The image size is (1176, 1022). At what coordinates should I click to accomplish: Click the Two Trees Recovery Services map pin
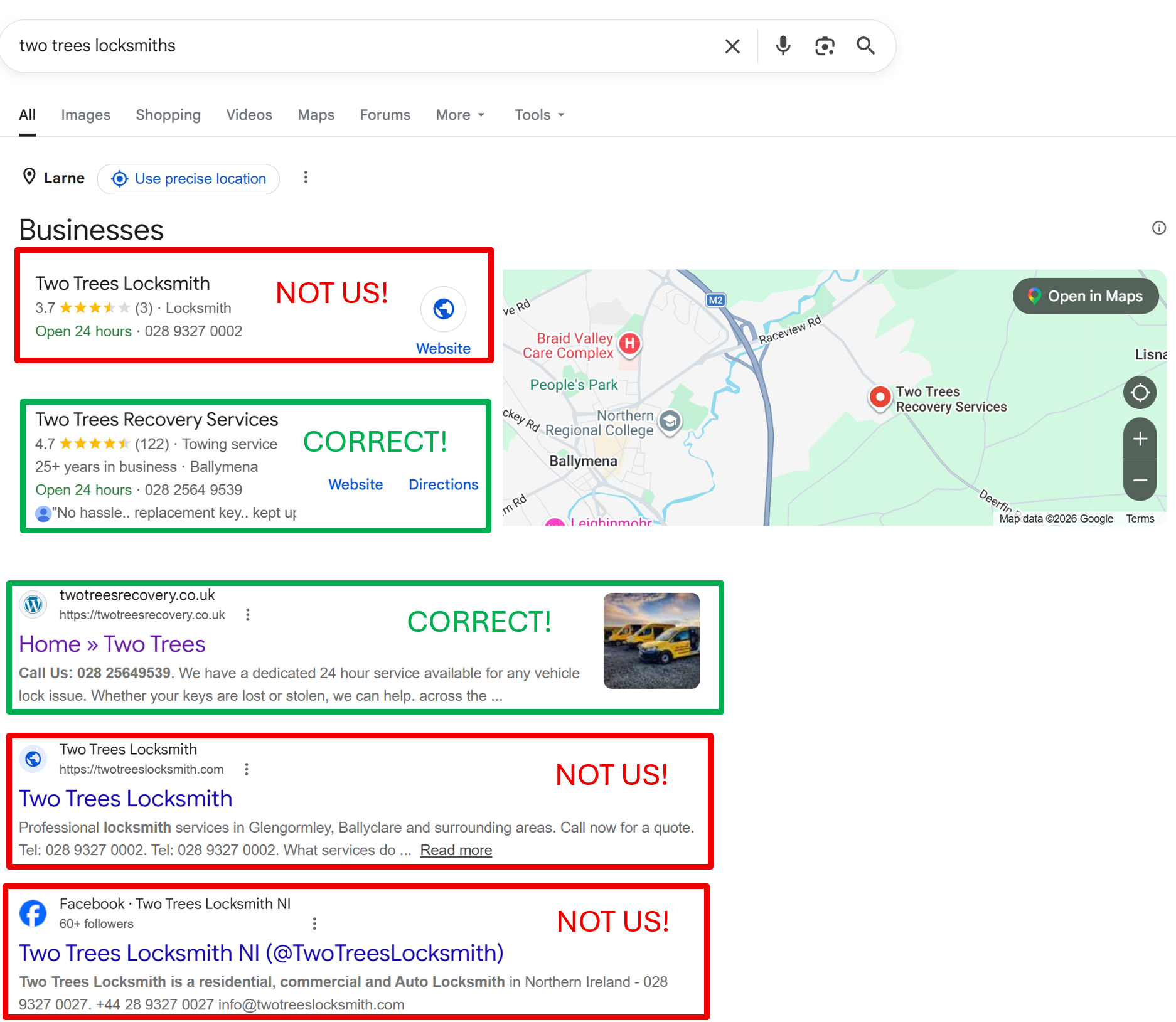(x=880, y=397)
